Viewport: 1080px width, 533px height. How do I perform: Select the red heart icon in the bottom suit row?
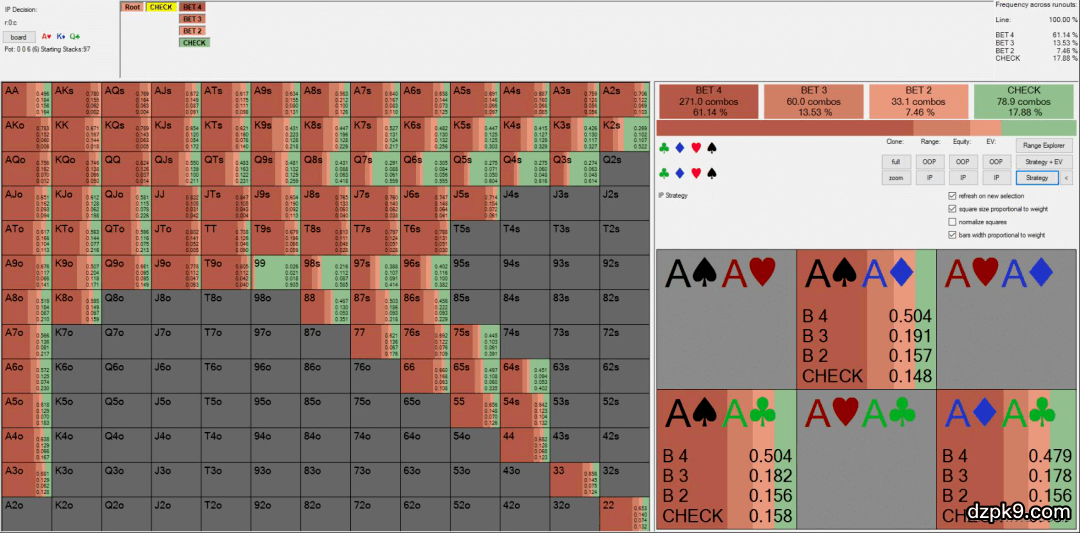tap(696, 173)
